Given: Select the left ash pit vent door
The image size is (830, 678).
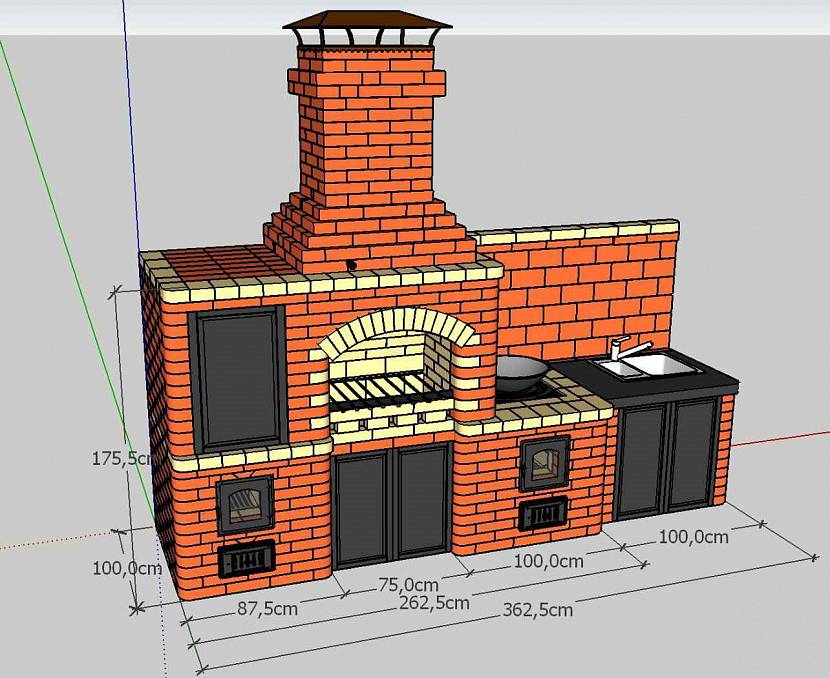Looking at the screenshot, I should pos(247,558).
